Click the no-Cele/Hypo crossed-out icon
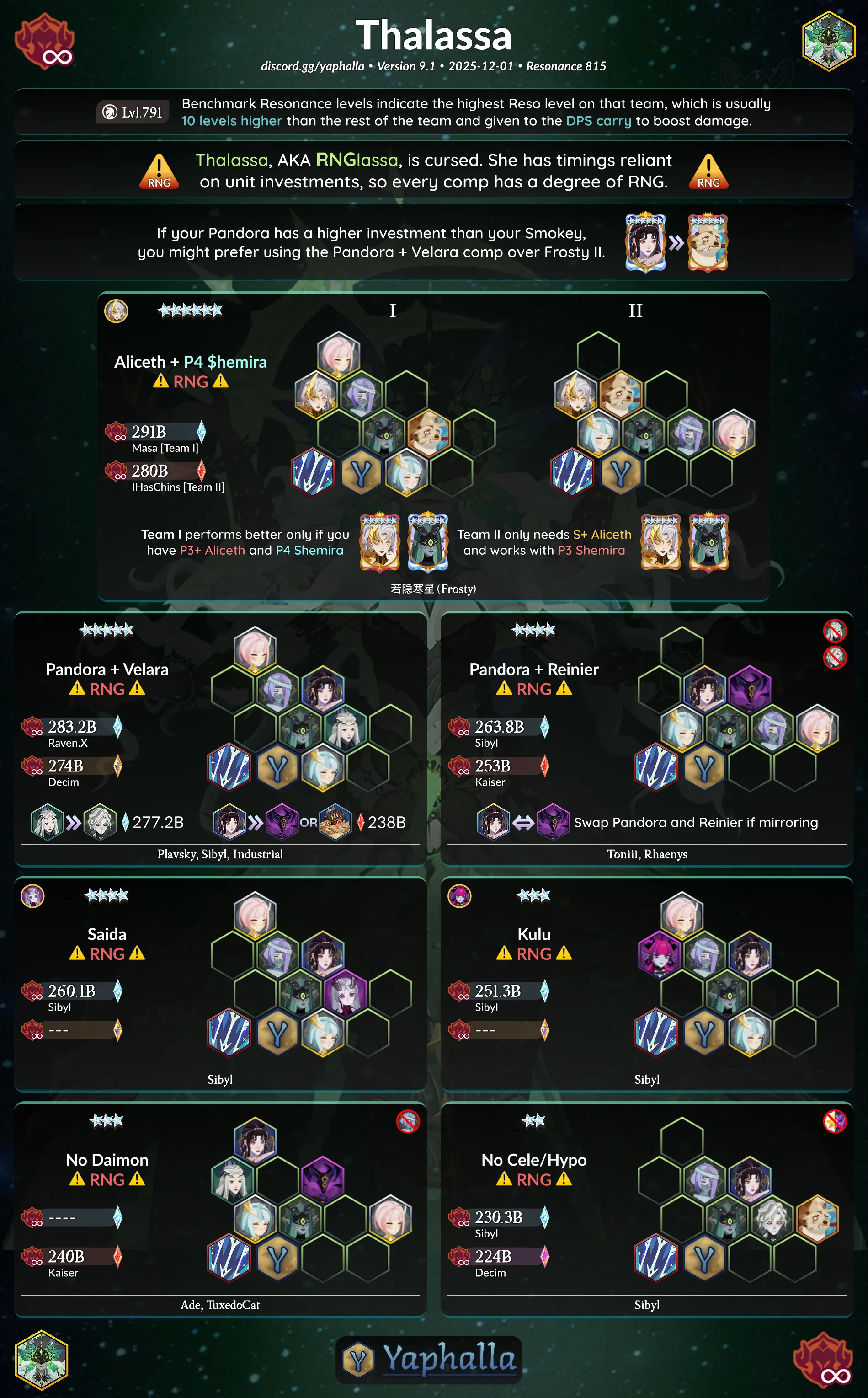Viewport: 868px width, 1398px height. [835, 1121]
